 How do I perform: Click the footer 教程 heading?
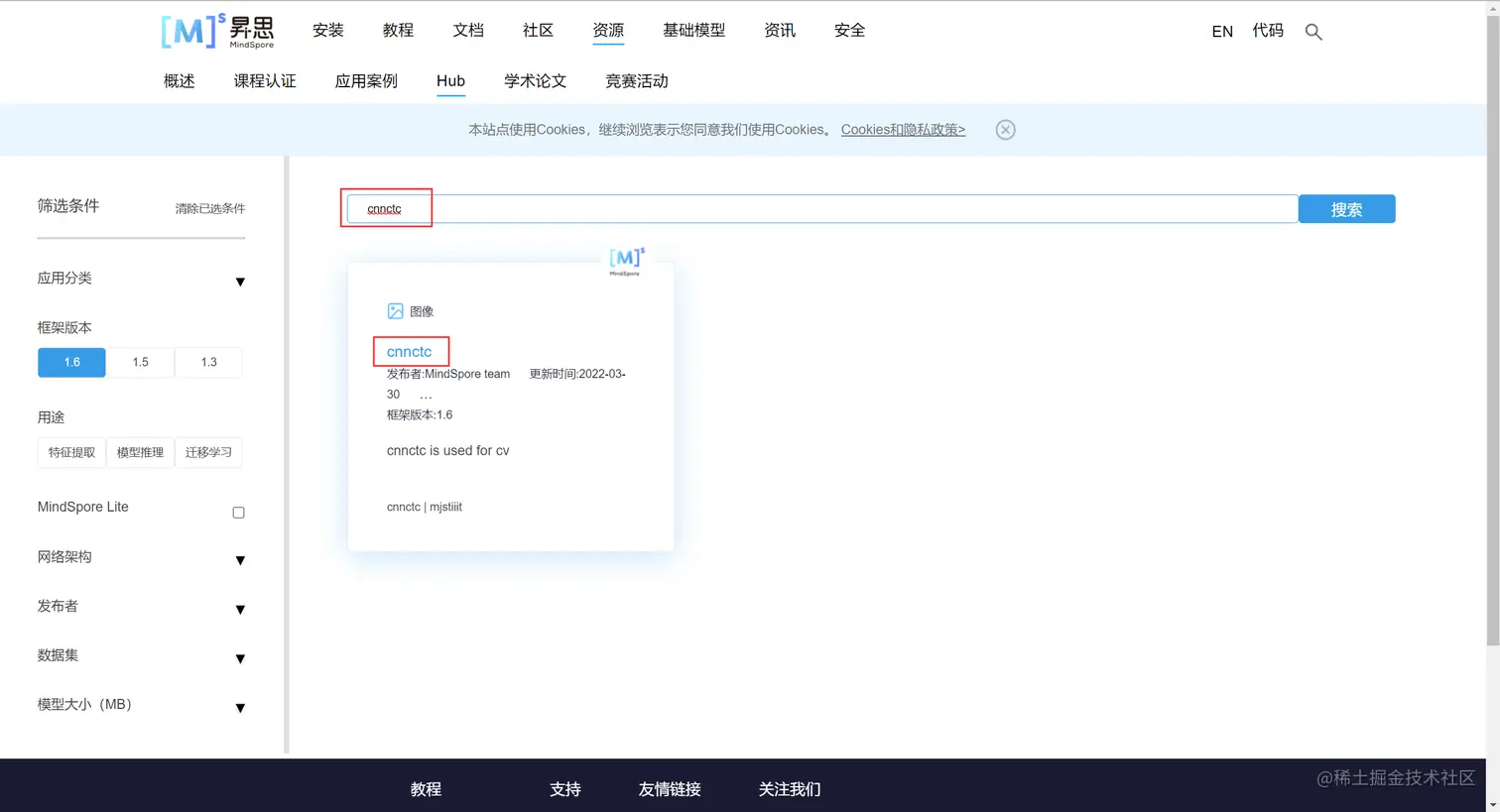[x=426, y=789]
